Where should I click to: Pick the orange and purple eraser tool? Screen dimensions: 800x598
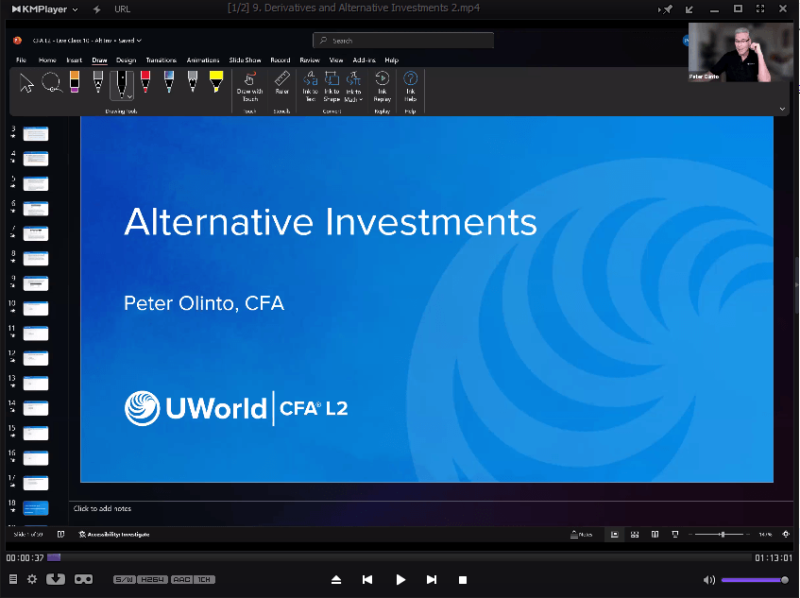click(74, 82)
